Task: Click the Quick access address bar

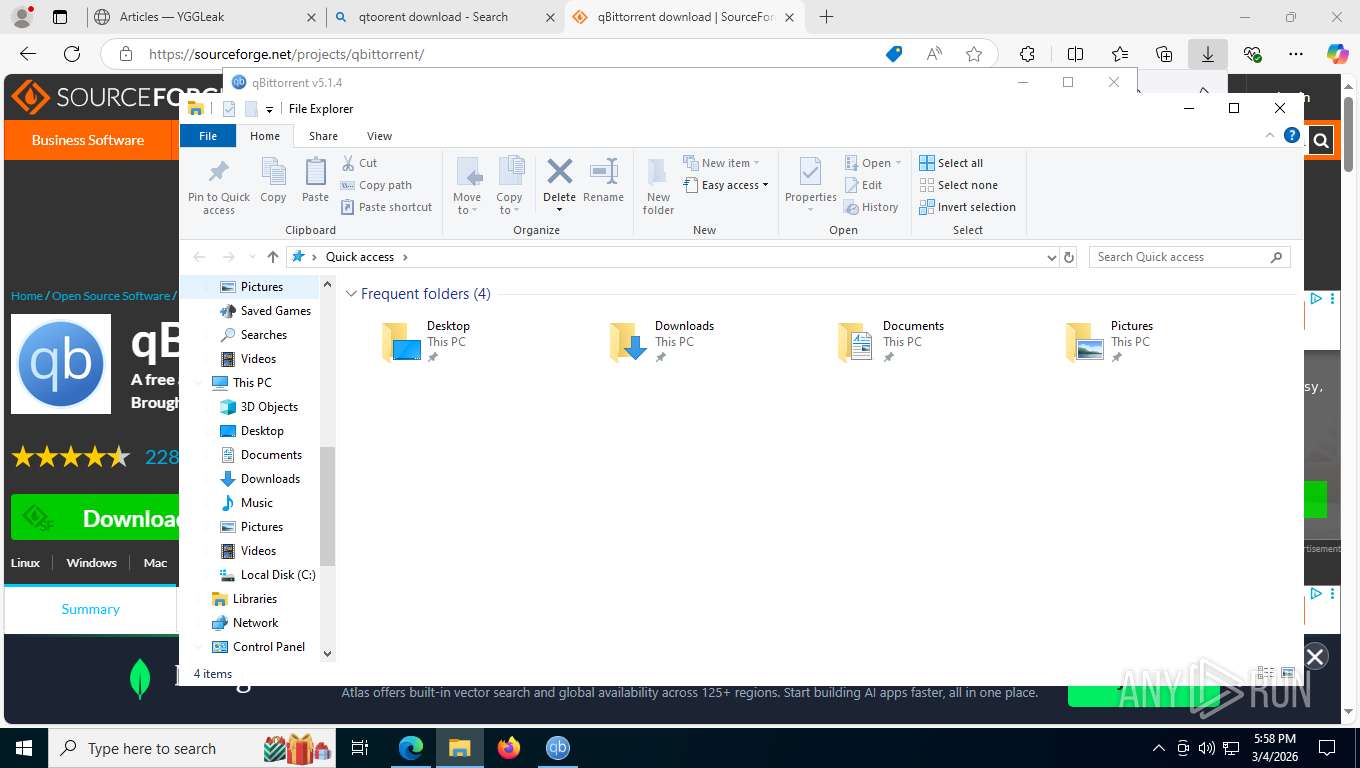Action: [x=665, y=257]
